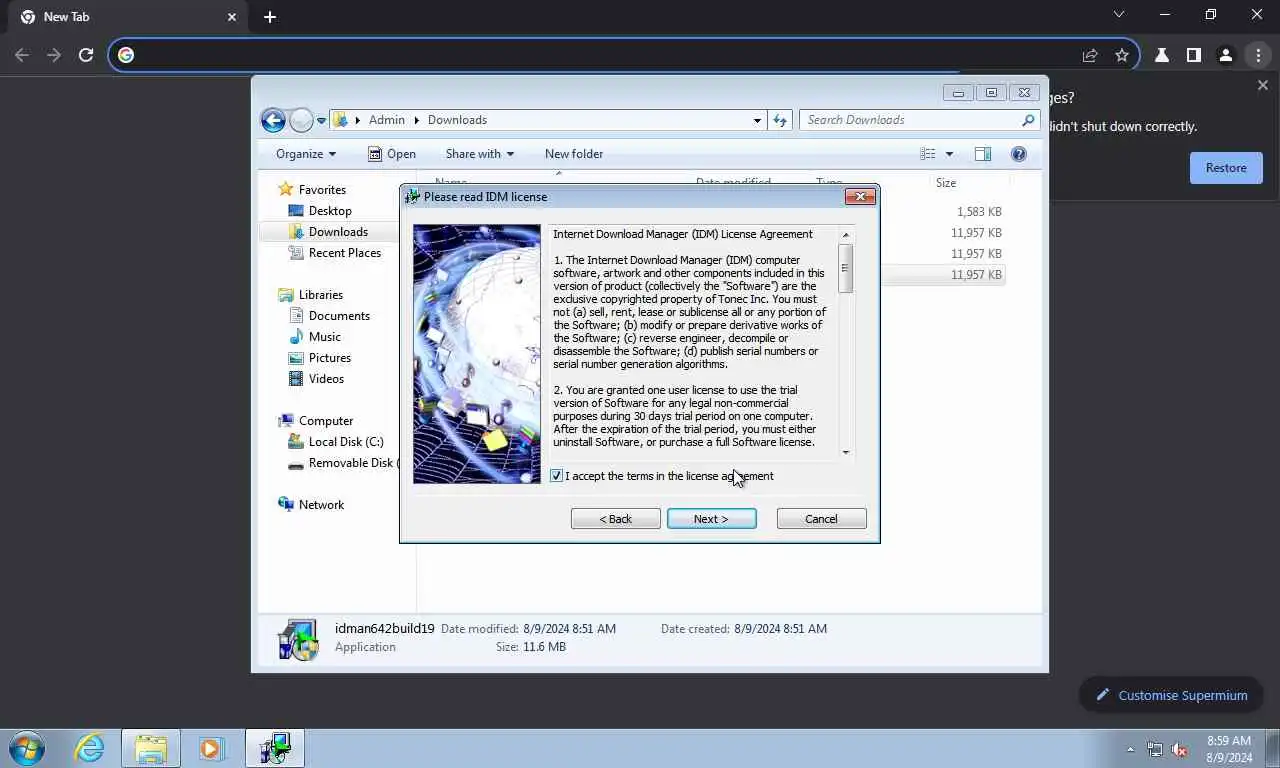The image size is (1280, 768).
Task: Open the Windows Start menu
Action: (27, 748)
